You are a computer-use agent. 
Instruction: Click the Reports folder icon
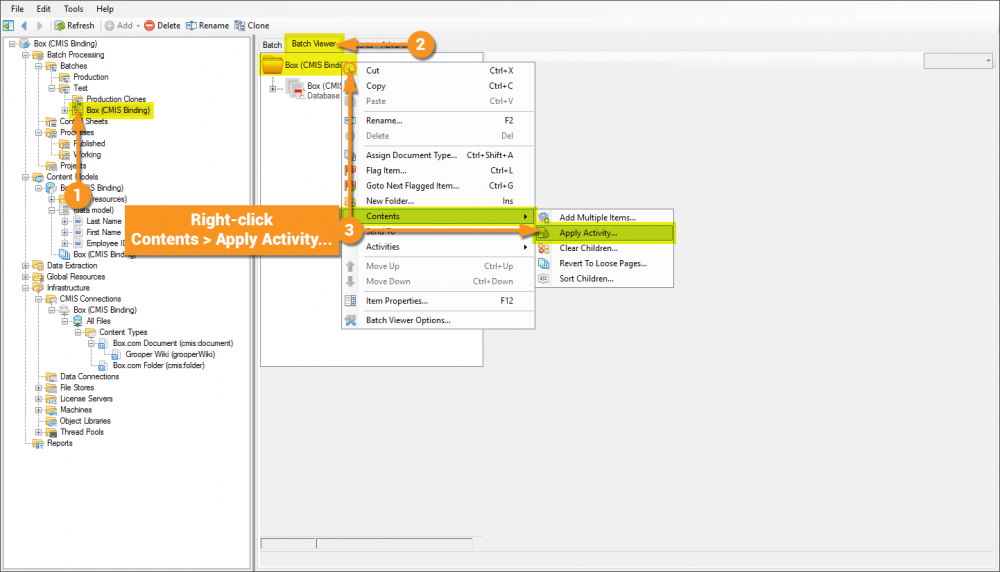[x=38, y=443]
